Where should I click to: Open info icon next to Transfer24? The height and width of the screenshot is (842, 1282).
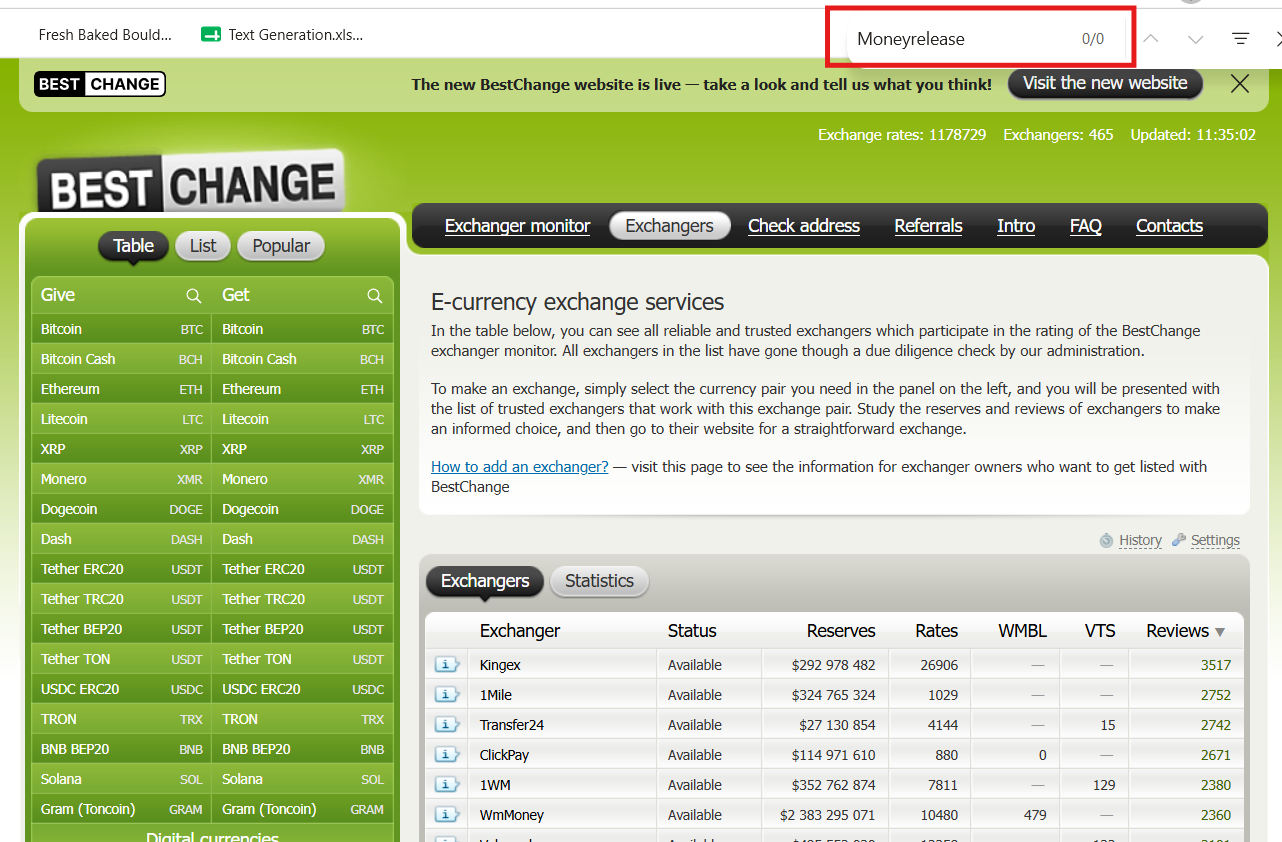(446, 725)
